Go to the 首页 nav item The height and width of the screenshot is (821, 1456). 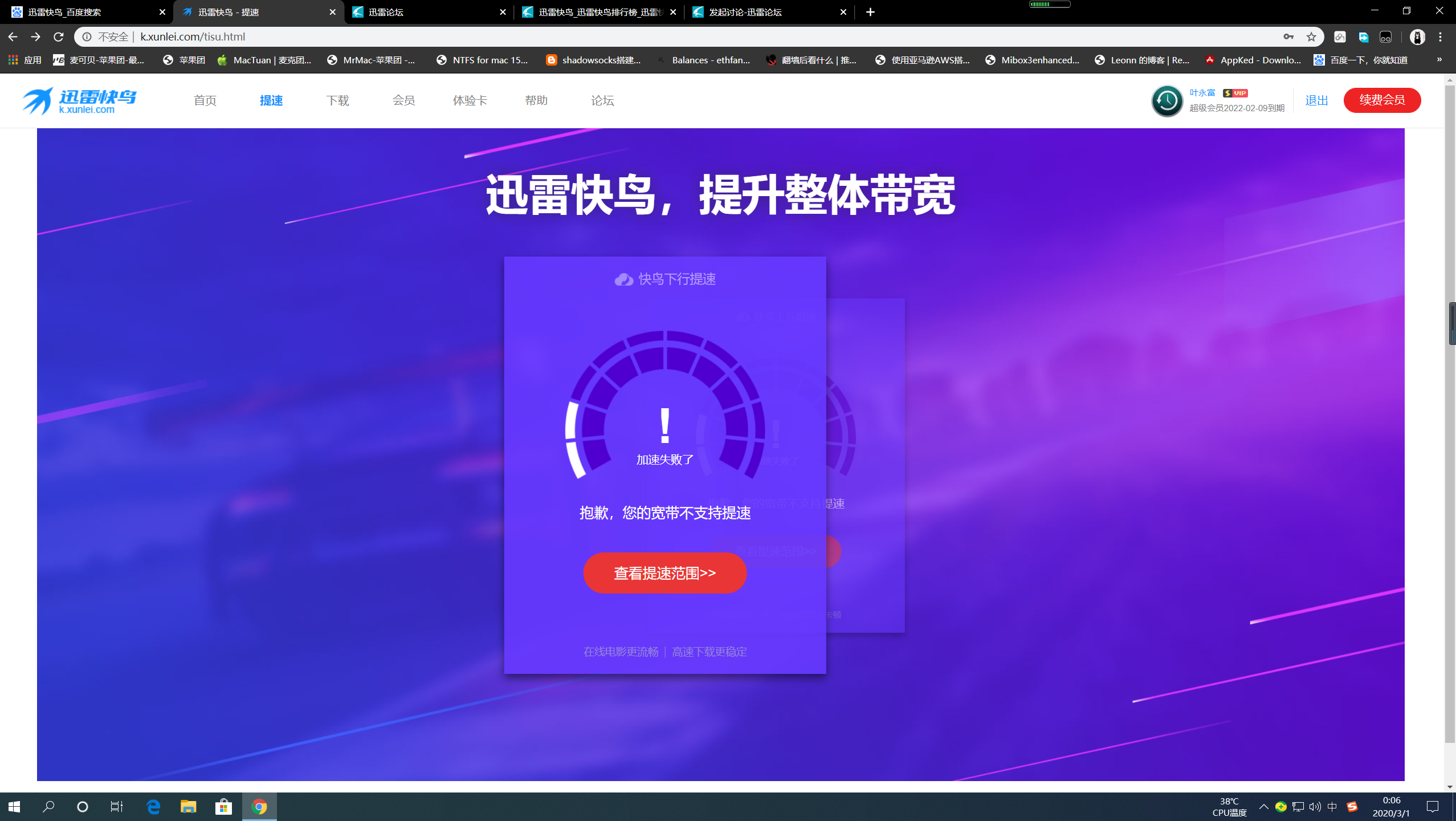tap(205, 100)
